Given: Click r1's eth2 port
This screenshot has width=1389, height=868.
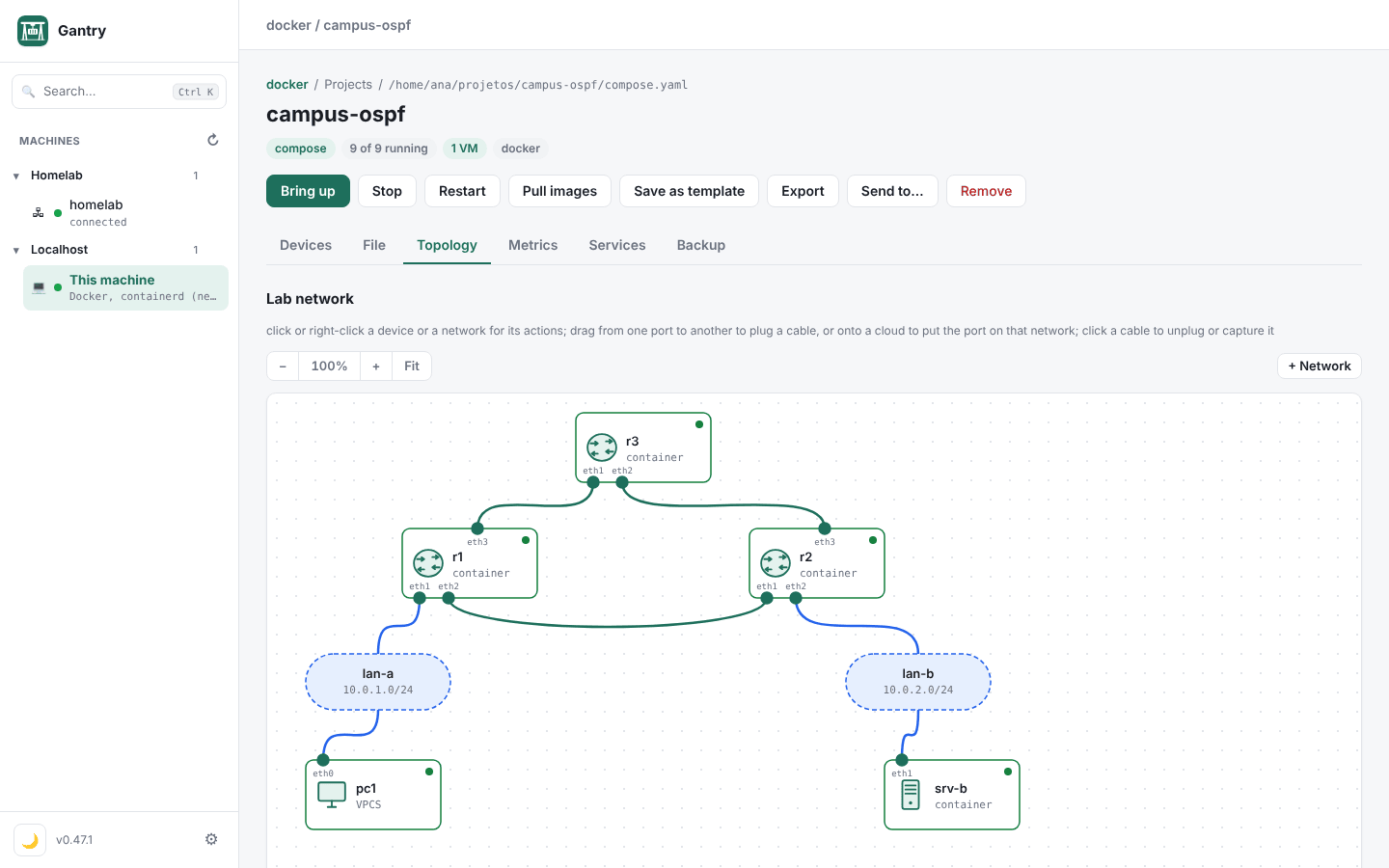Looking at the screenshot, I should [449, 598].
